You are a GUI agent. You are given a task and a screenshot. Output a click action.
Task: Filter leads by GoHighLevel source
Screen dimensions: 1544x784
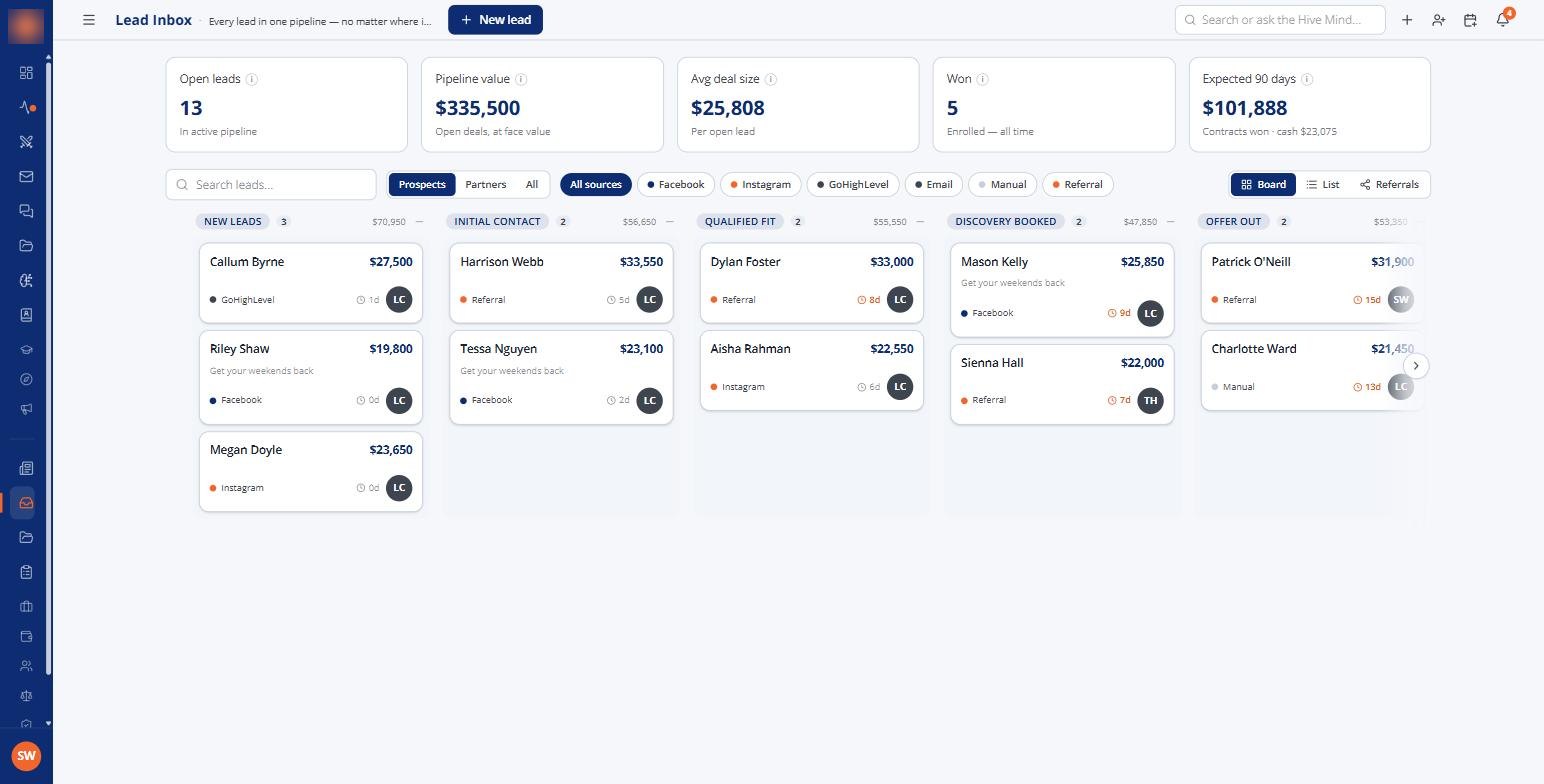tap(853, 185)
